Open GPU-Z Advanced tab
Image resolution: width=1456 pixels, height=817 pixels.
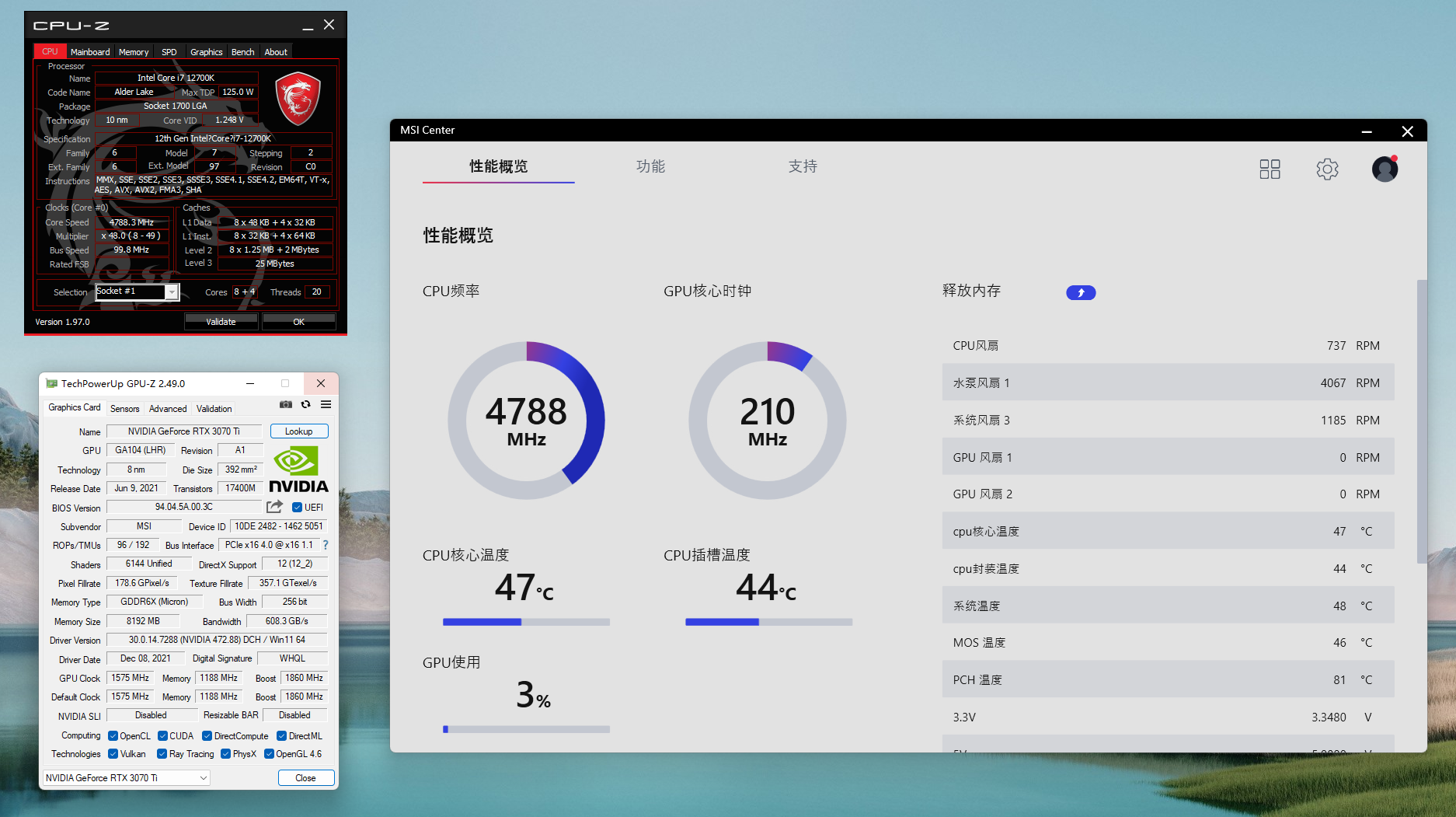168,409
